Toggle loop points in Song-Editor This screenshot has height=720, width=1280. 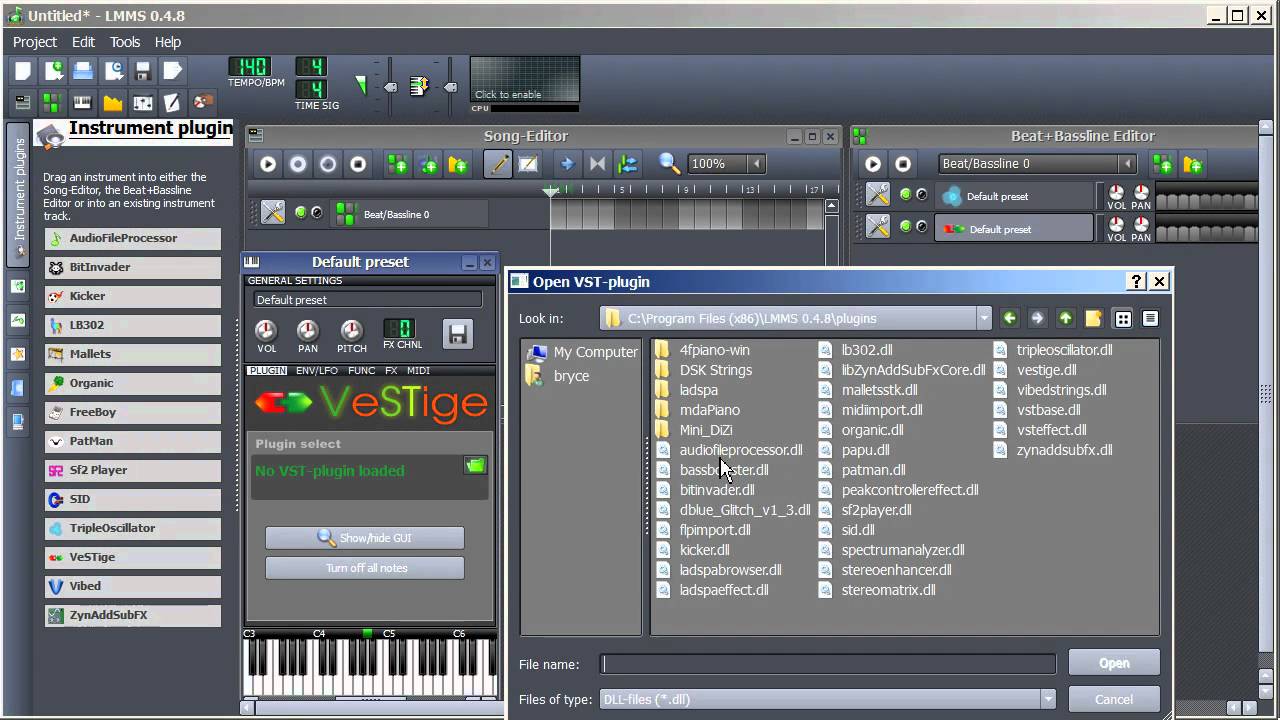(597, 164)
